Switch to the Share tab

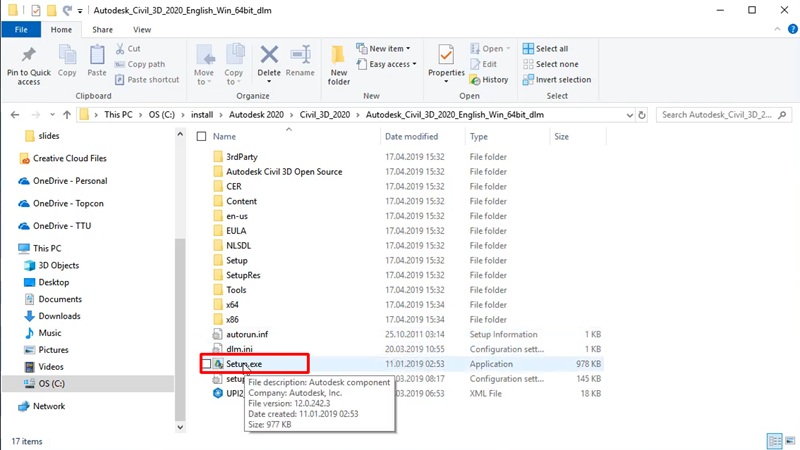click(102, 30)
